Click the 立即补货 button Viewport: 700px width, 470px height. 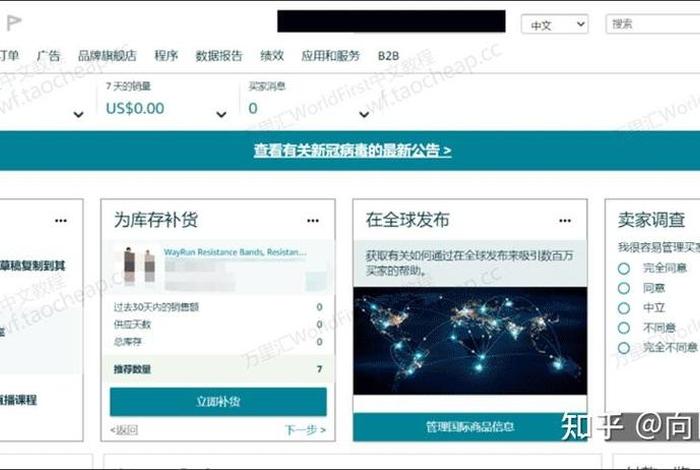218,402
